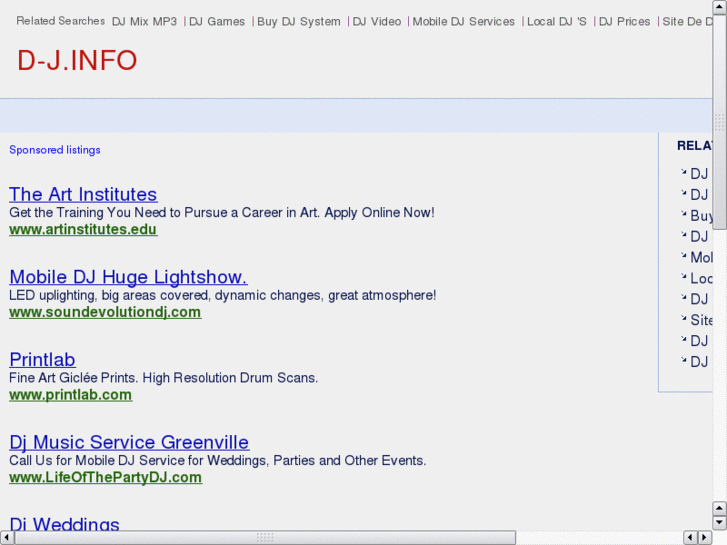Visit www.soundevolutiondj.com link
This screenshot has height=545, width=727.
pos(105,312)
